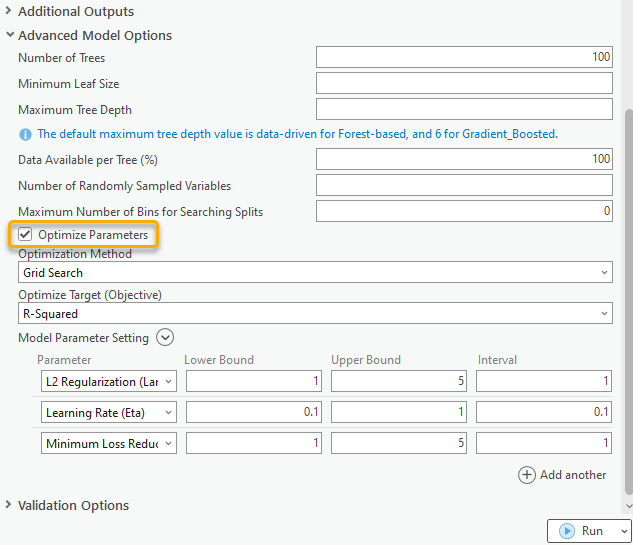Open the Optimize Target (Objective) dropdown
Screen dimensions: 633x545
click(x=315, y=314)
